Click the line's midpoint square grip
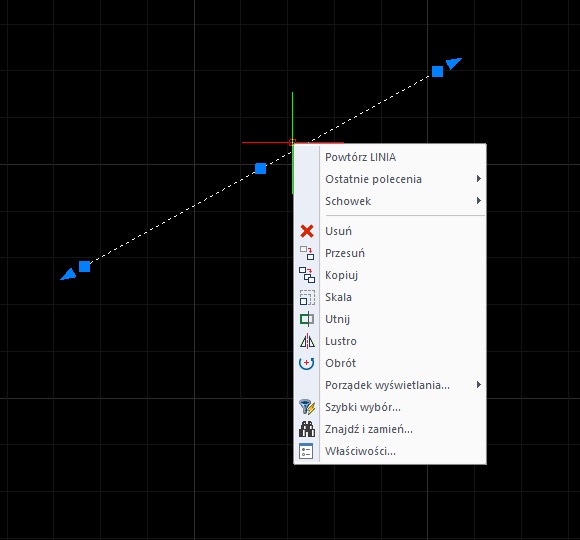Viewport: 580px width, 540px height. click(260, 168)
